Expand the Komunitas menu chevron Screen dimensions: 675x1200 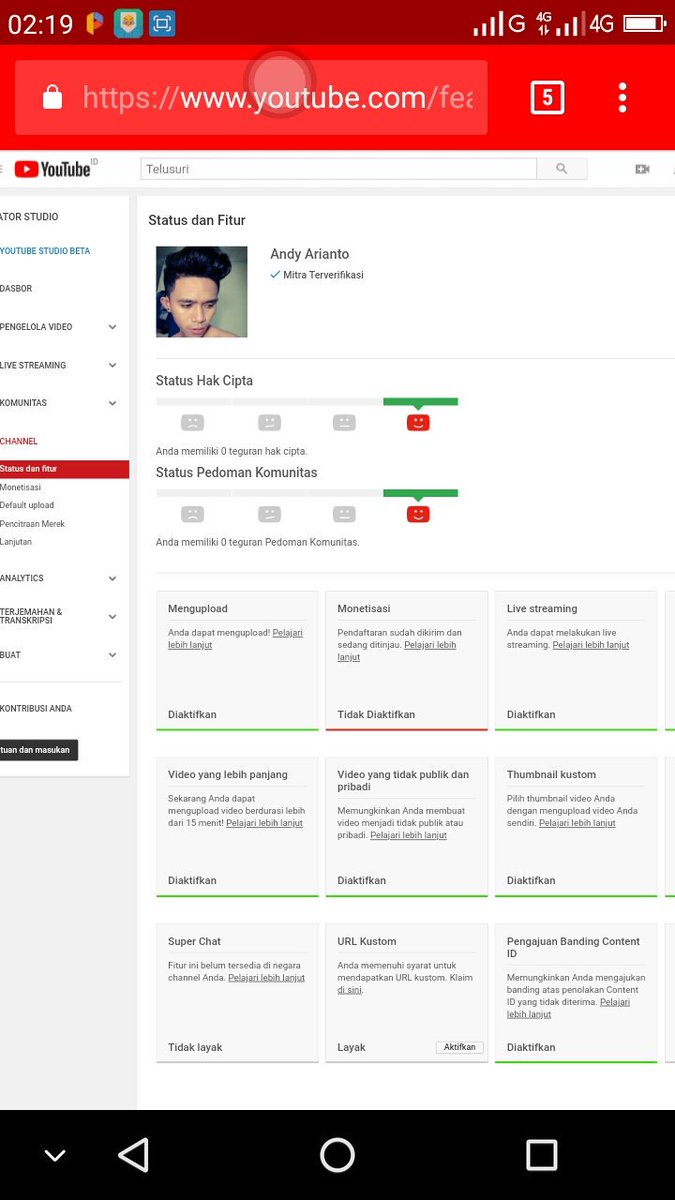(x=112, y=403)
